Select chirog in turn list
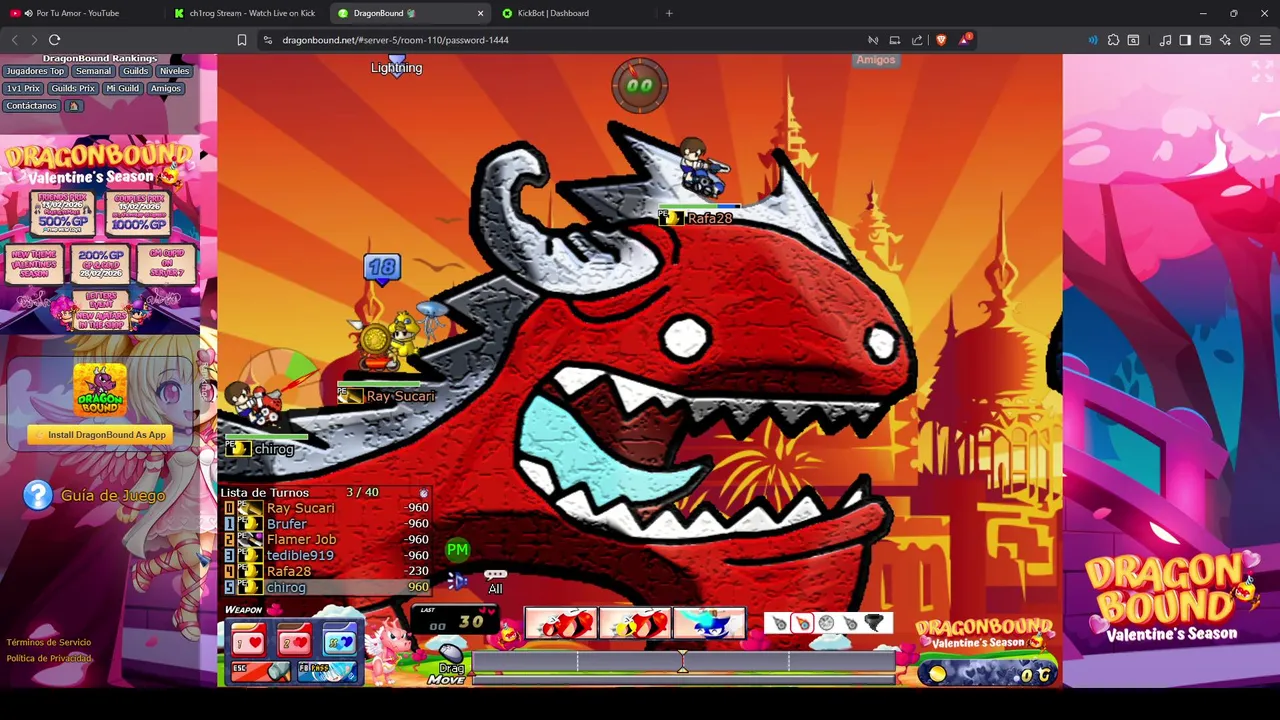The height and width of the screenshot is (720, 1280). 325,587
